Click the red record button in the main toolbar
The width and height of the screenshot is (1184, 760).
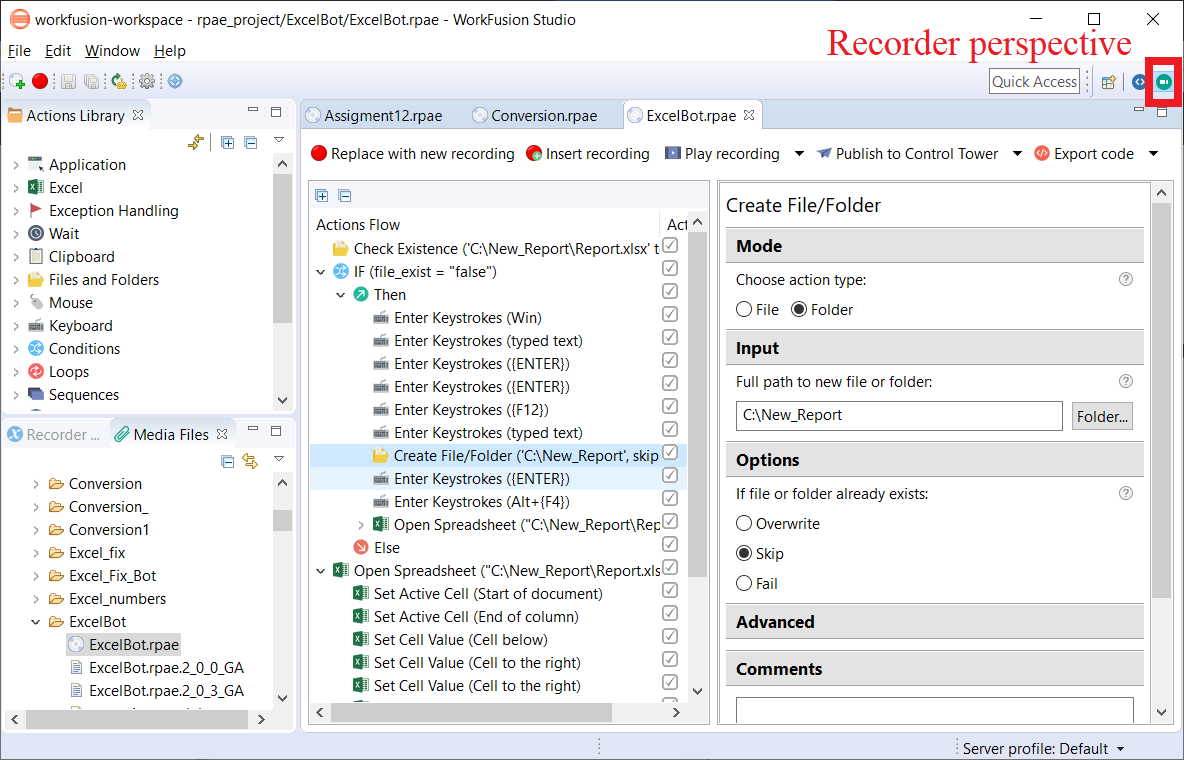[x=40, y=81]
